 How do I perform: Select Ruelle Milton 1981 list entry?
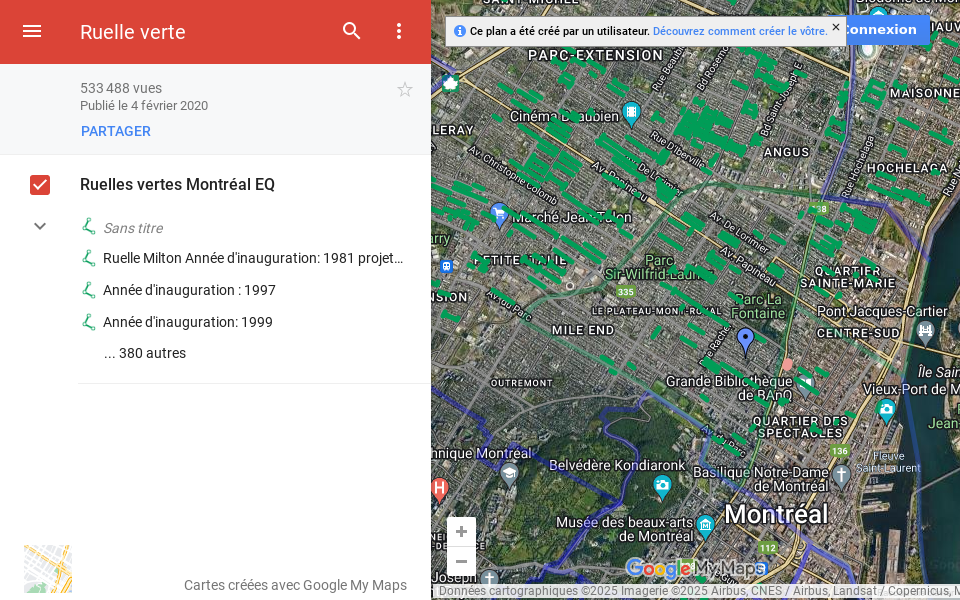(252, 258)
